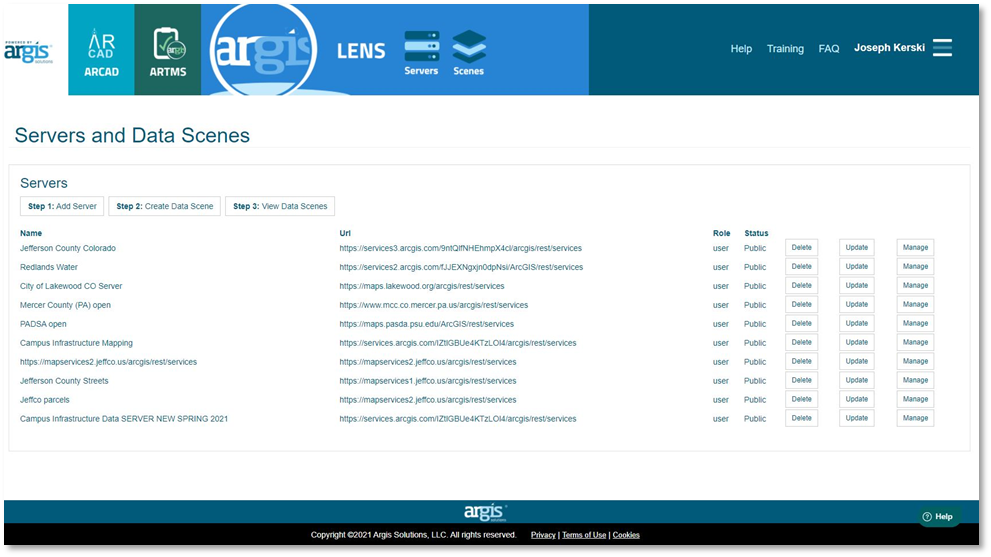Viewport: 991px width, 557px height.
Task: Manage the Jefferson County Streets server
Action: [915, 381]
